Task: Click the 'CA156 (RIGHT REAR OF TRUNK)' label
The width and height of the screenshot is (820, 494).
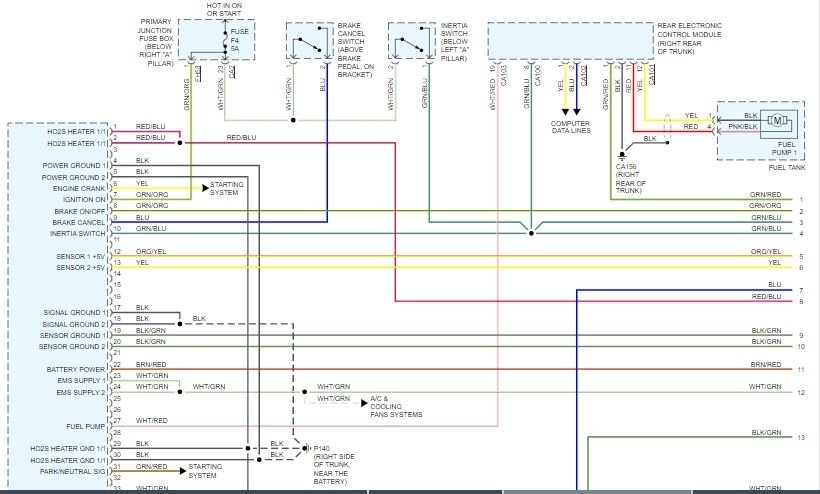Action: 631,178
